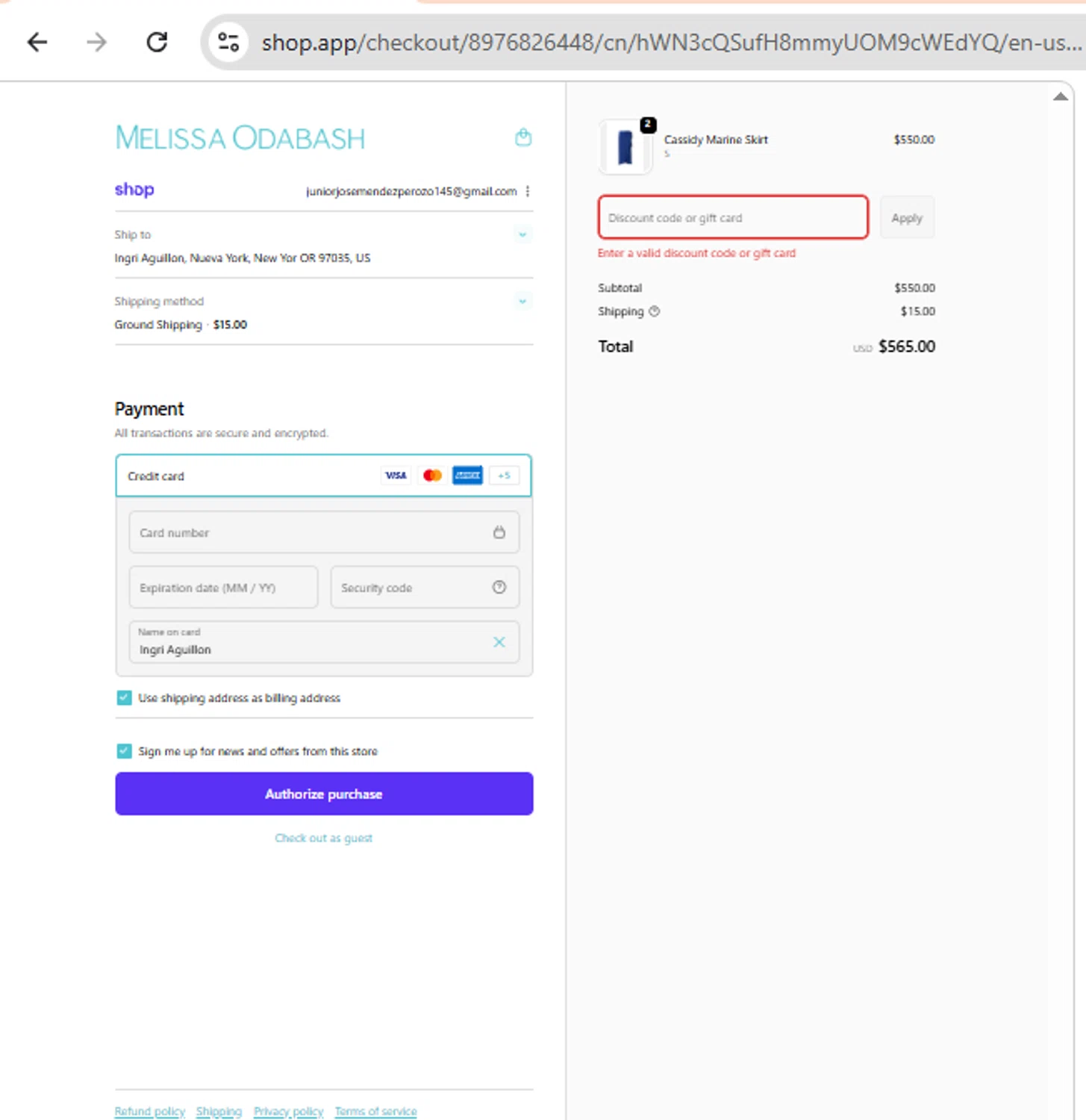Open the Security code help icon

point(499,588)
